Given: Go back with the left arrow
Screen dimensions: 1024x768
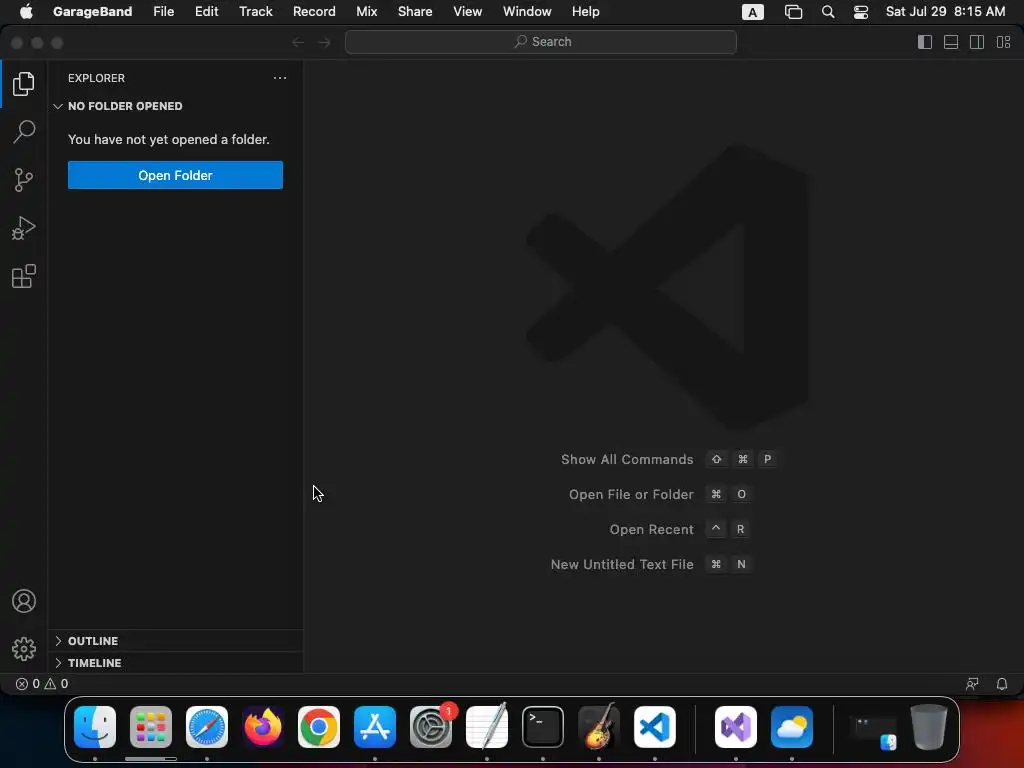Looking at the screenshot, I should (298, 42).
